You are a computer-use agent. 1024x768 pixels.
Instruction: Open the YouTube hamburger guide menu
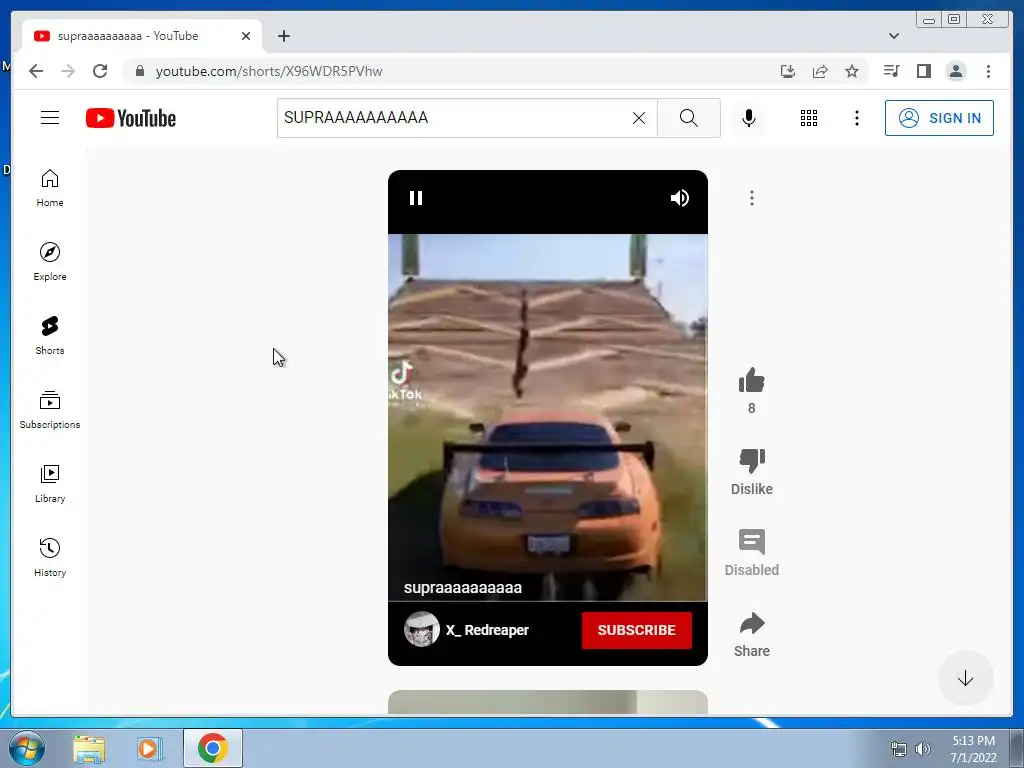(x=50, y=118)
